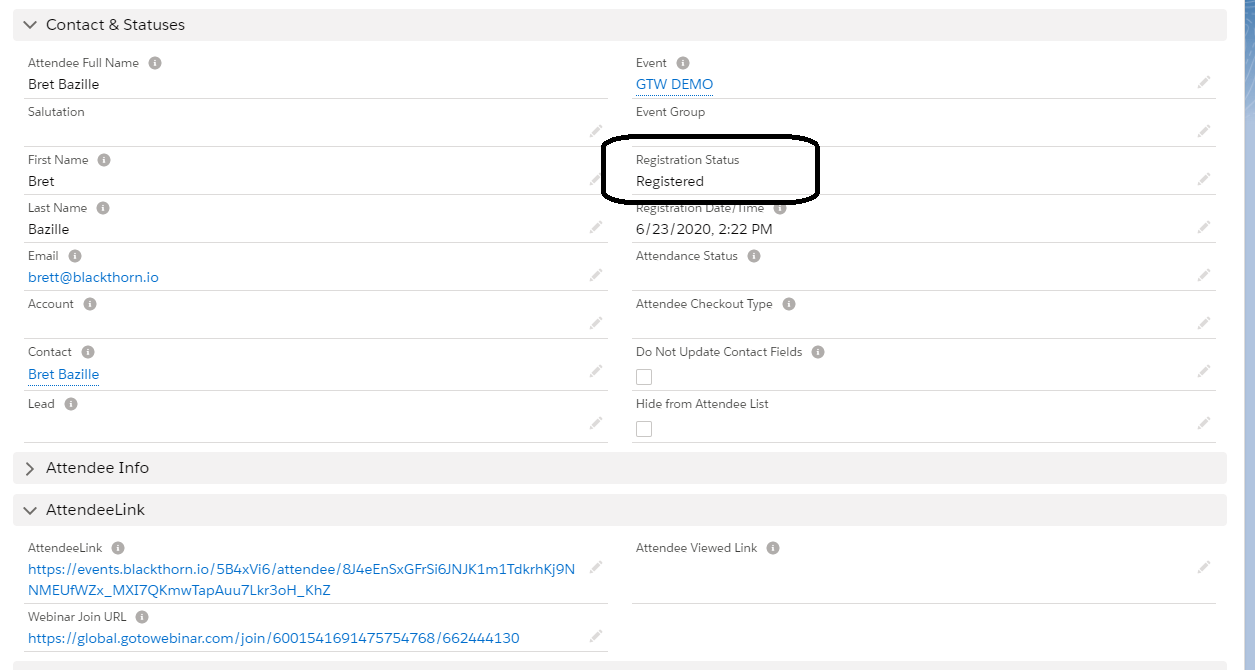Collapse the AttendeeLink section
The width and height of the screenshot is (1255, 670).
pyautogui.click(x=30, y=510)
